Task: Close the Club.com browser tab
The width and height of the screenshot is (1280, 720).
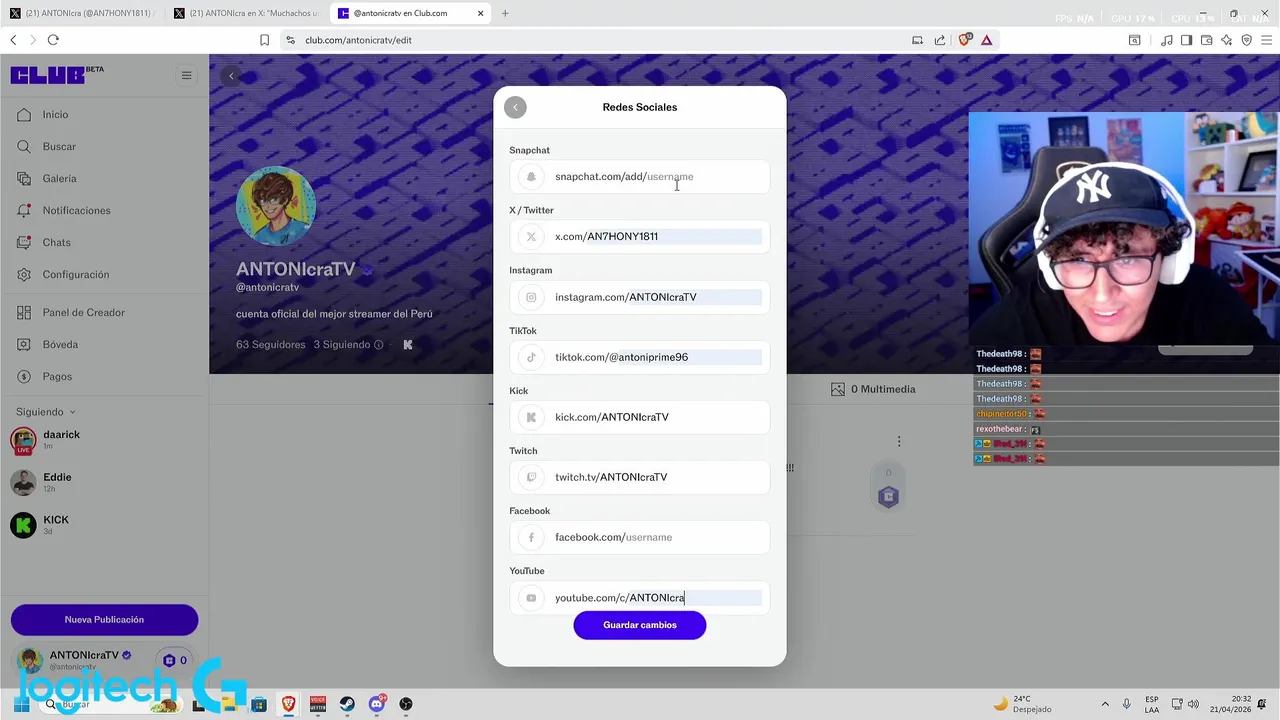Action: tap(481, 13)
